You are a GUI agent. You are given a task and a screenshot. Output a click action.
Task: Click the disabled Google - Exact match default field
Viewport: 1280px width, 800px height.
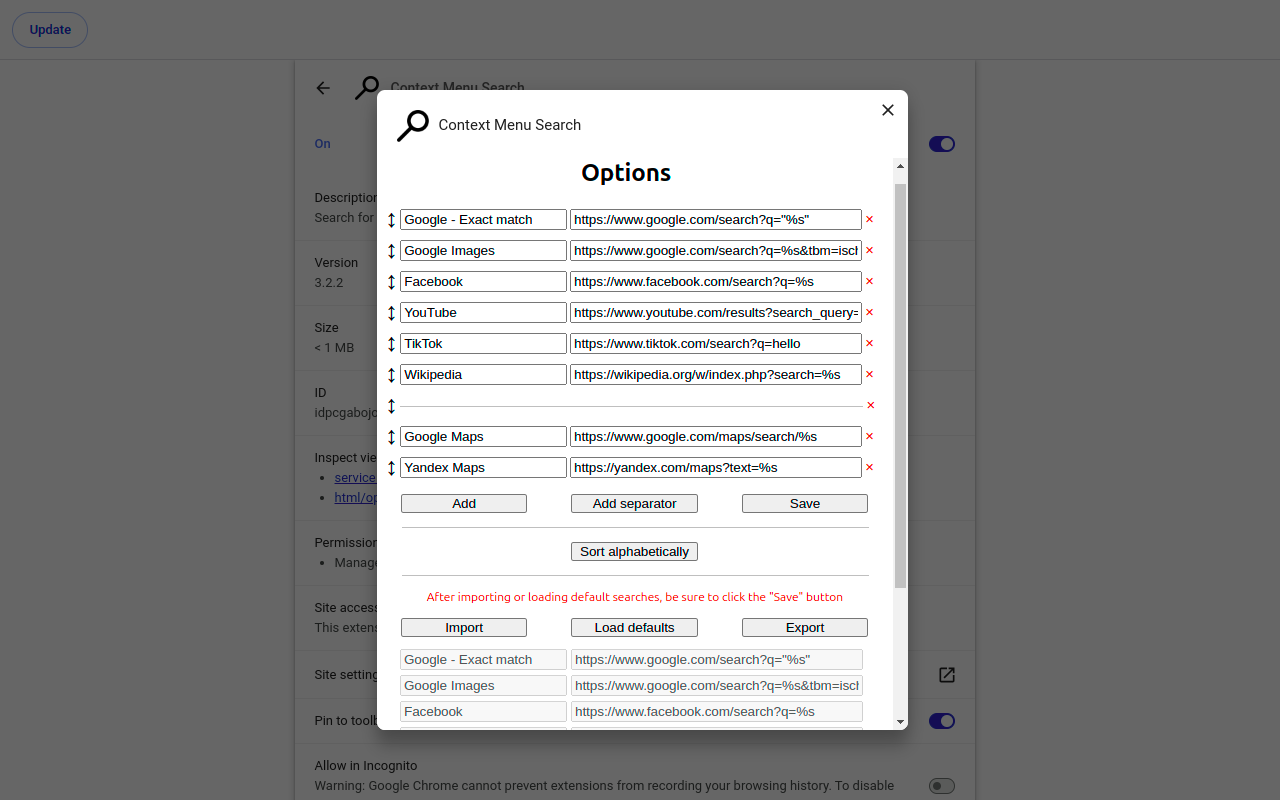pos(483,660)
